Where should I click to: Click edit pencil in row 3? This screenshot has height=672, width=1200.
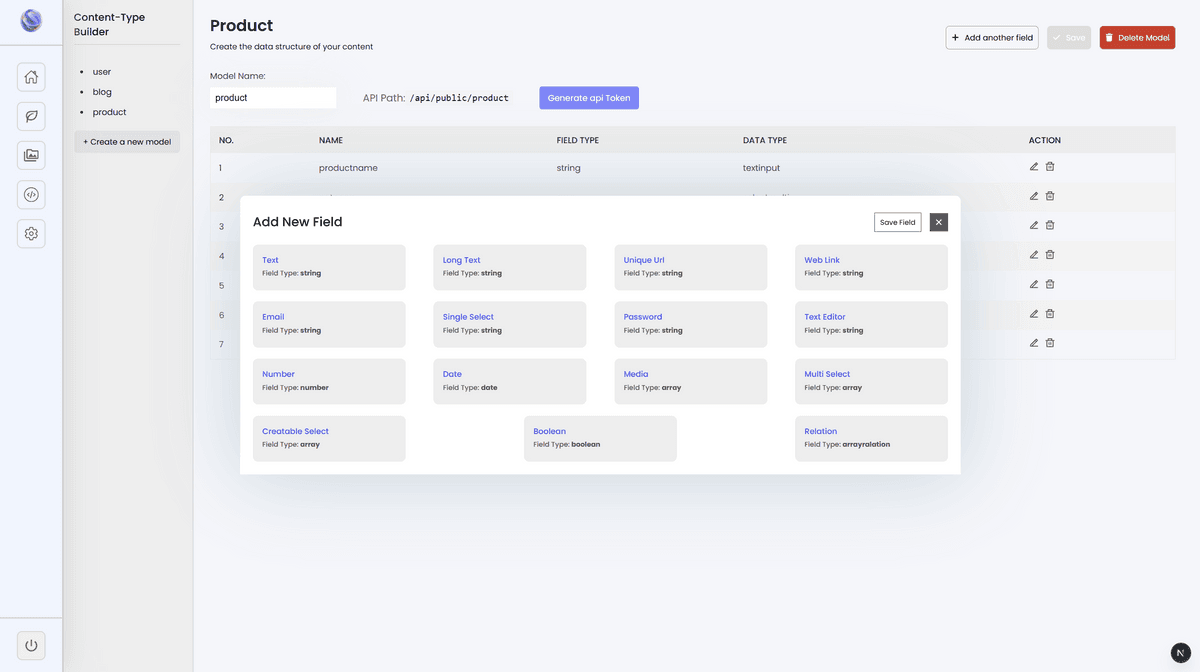pos(1034,225)
